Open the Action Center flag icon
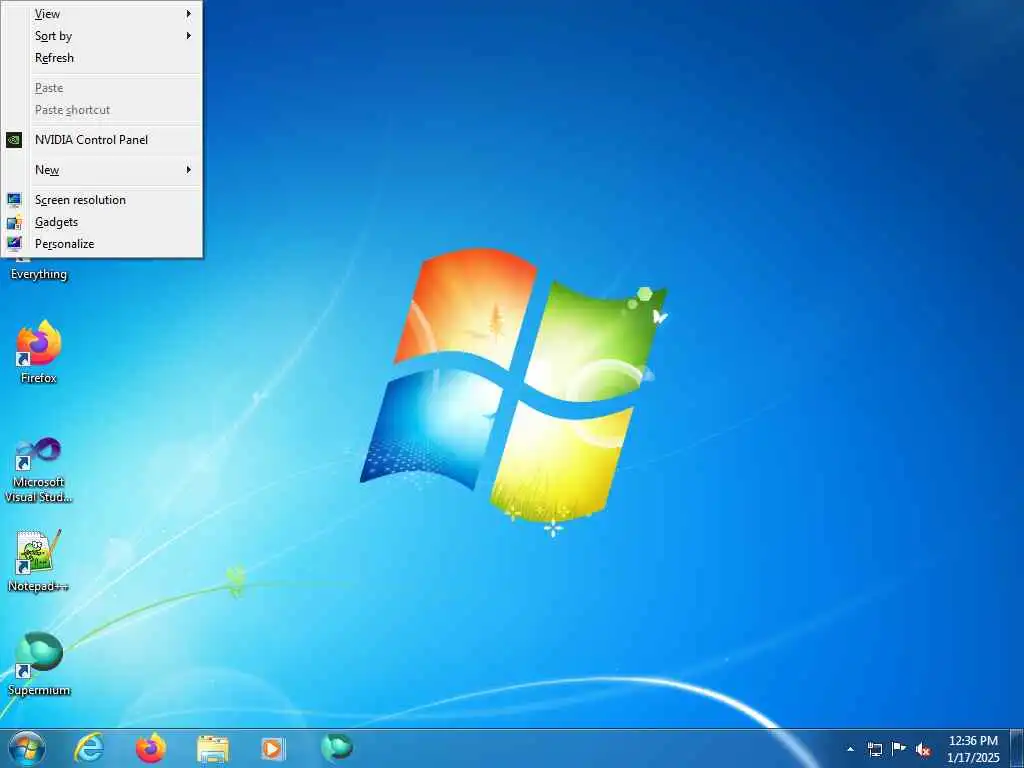Viewport: 1024px width, 768px height. click(x=899, y=749)
